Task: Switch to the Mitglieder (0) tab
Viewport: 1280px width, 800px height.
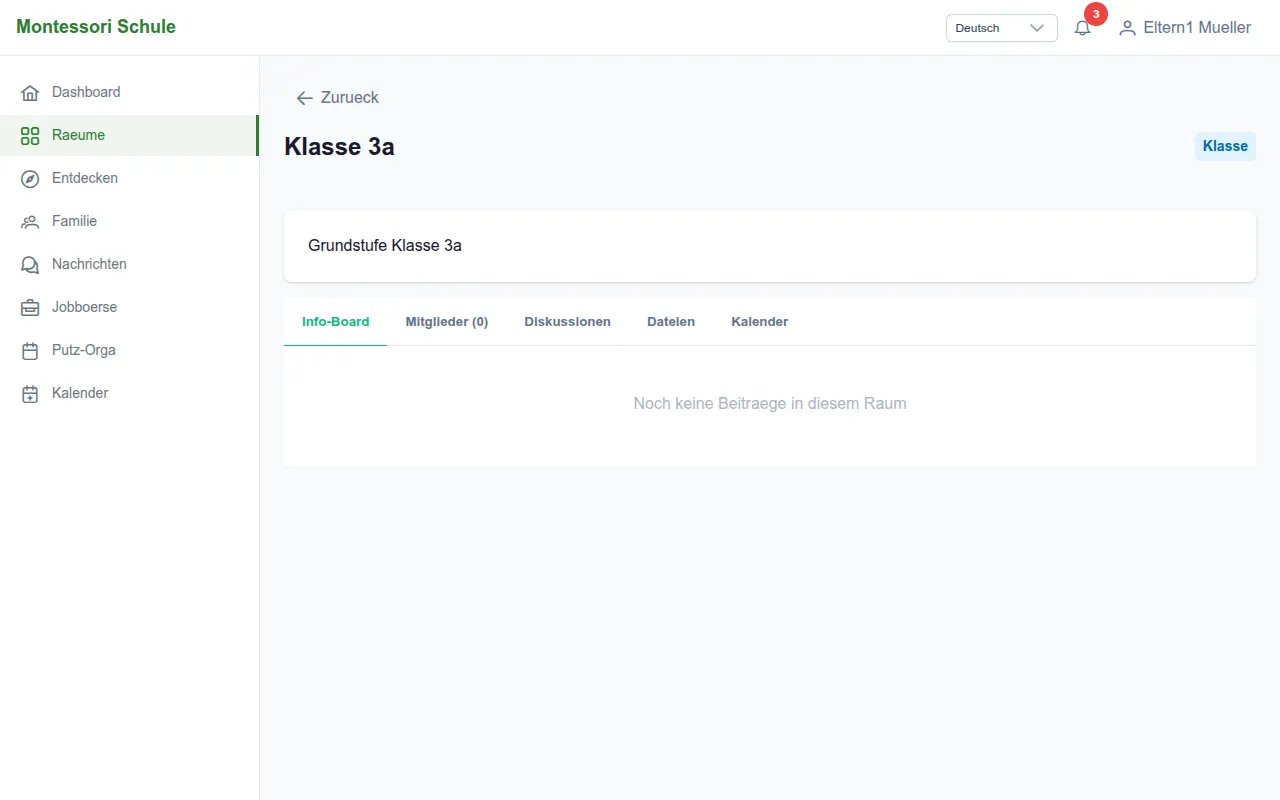Action: coord(447,322)
